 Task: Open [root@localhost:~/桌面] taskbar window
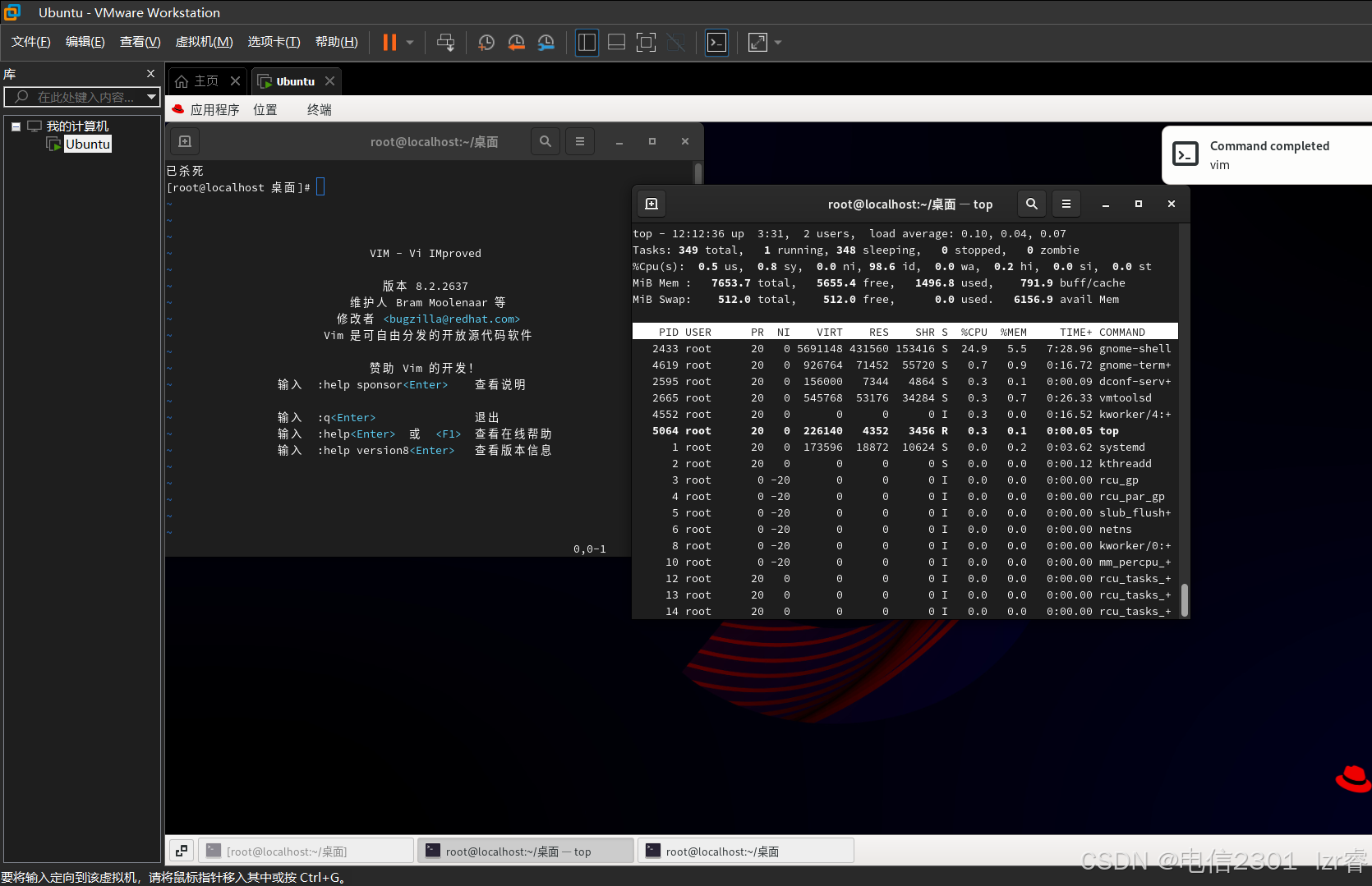pos(306,851)
